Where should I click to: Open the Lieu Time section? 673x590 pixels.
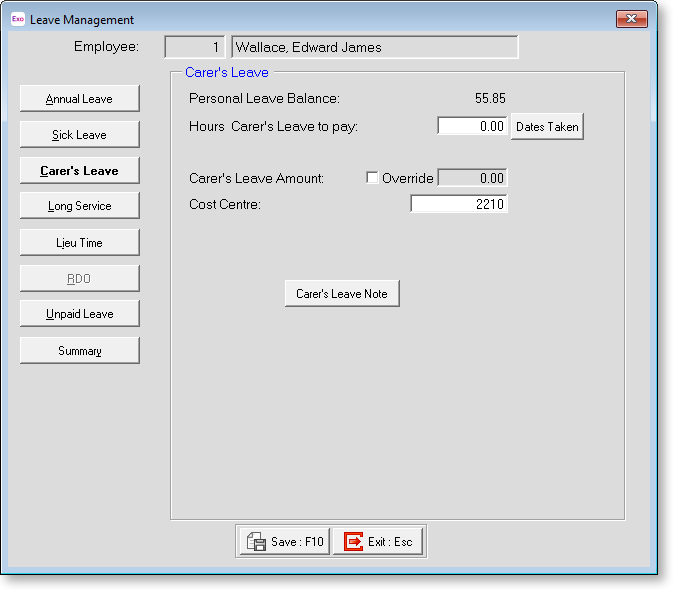coord(79,242)
